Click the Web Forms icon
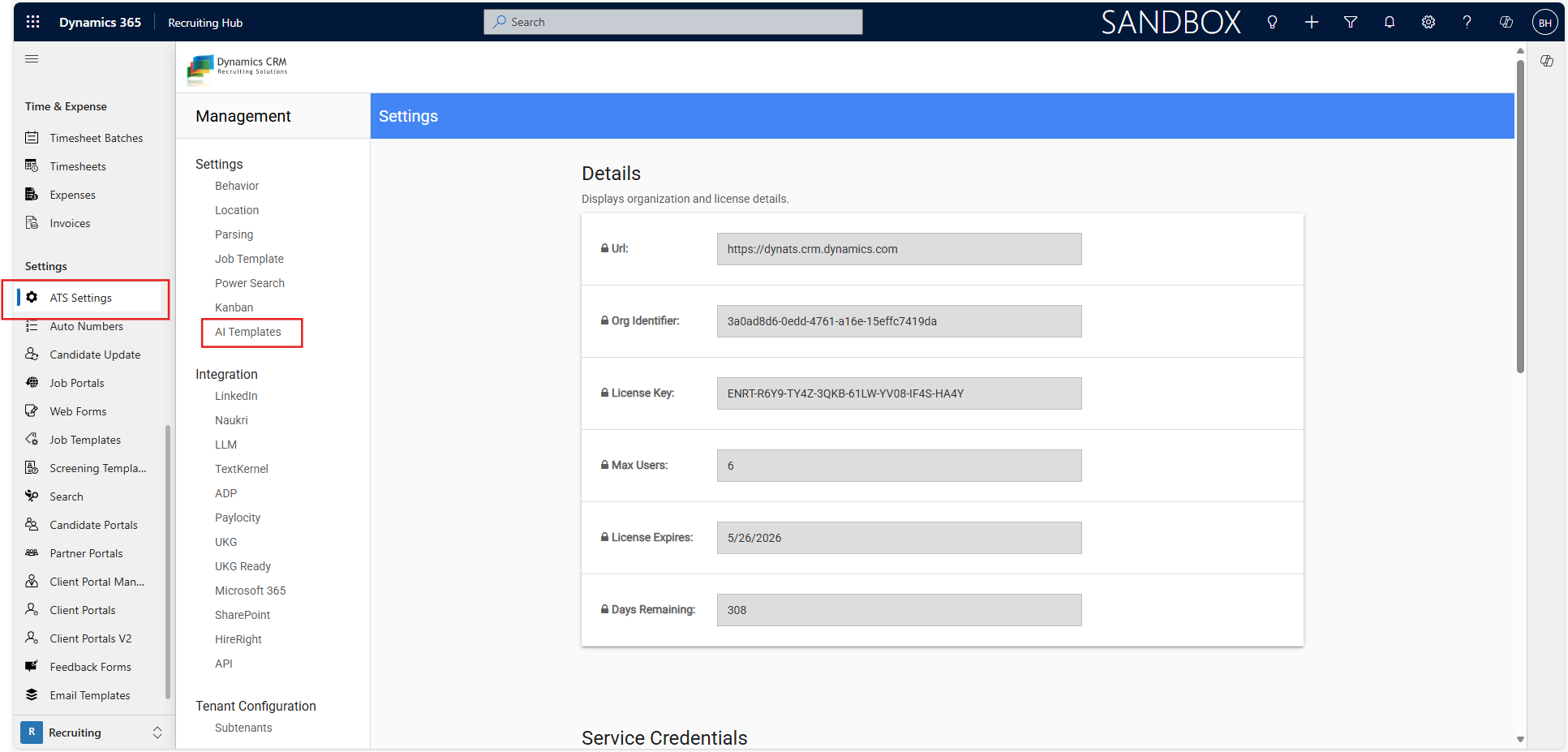The width and height of the screenshot is (1568, 752). [x=32, y=410]
